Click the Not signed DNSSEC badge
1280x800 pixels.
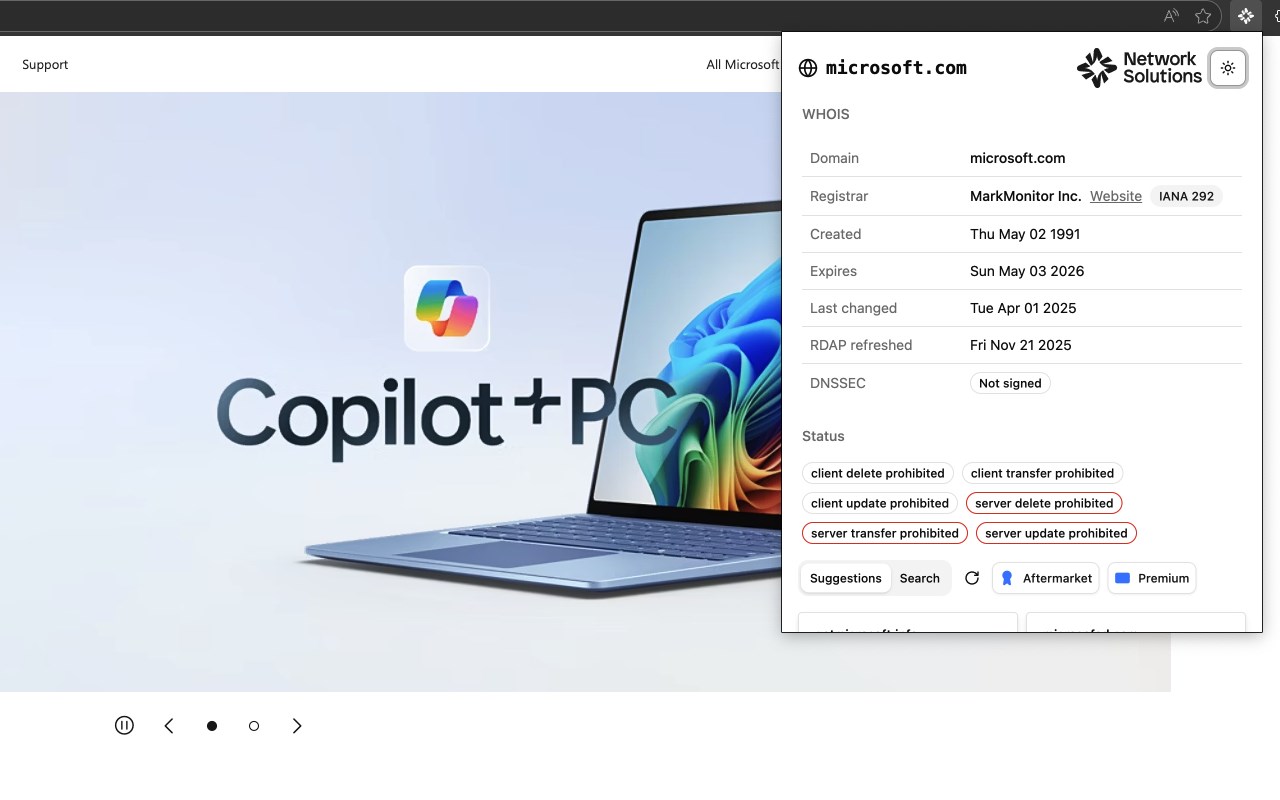(1010, 383)
